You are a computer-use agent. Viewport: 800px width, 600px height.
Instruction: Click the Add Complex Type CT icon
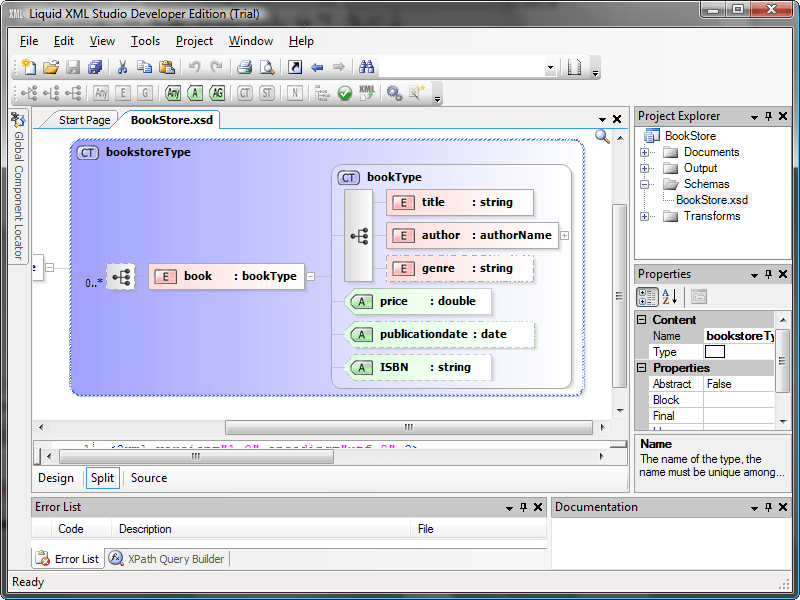click(245, 93)
